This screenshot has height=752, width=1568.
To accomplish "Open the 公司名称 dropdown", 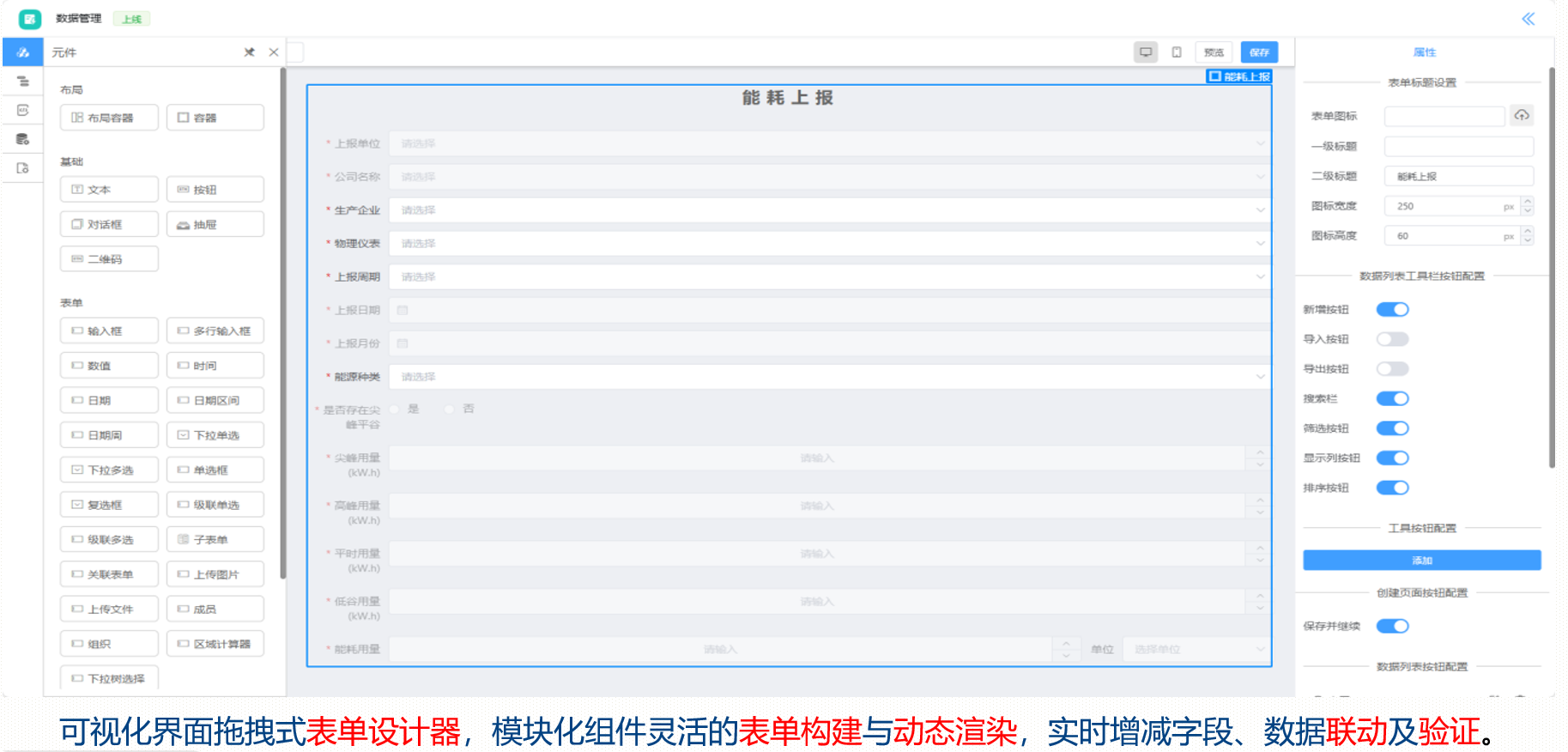I will [830, 177].
